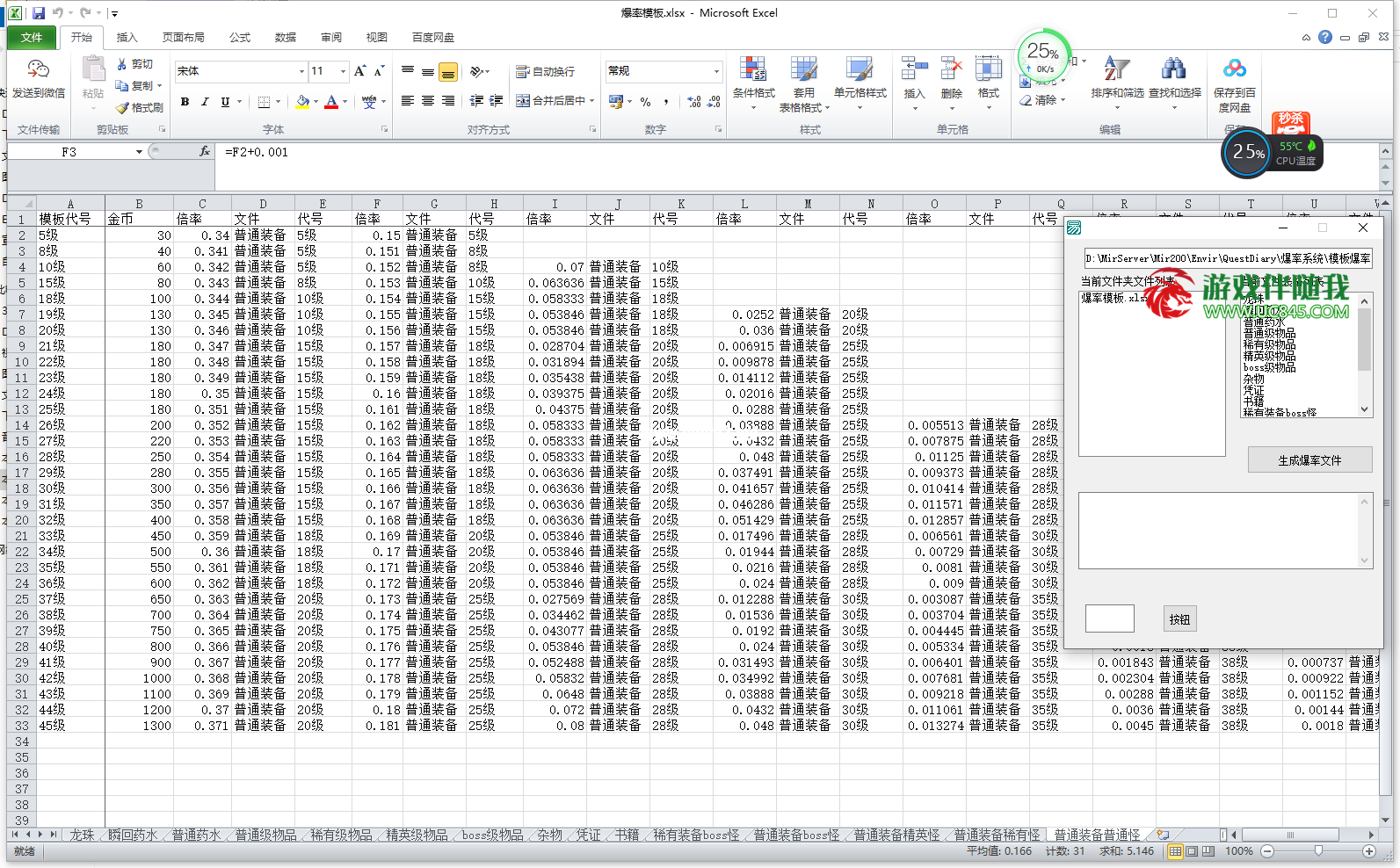Click the Save icon in quick access toolbar
1400x868 pixels.
tap(39, 13)
